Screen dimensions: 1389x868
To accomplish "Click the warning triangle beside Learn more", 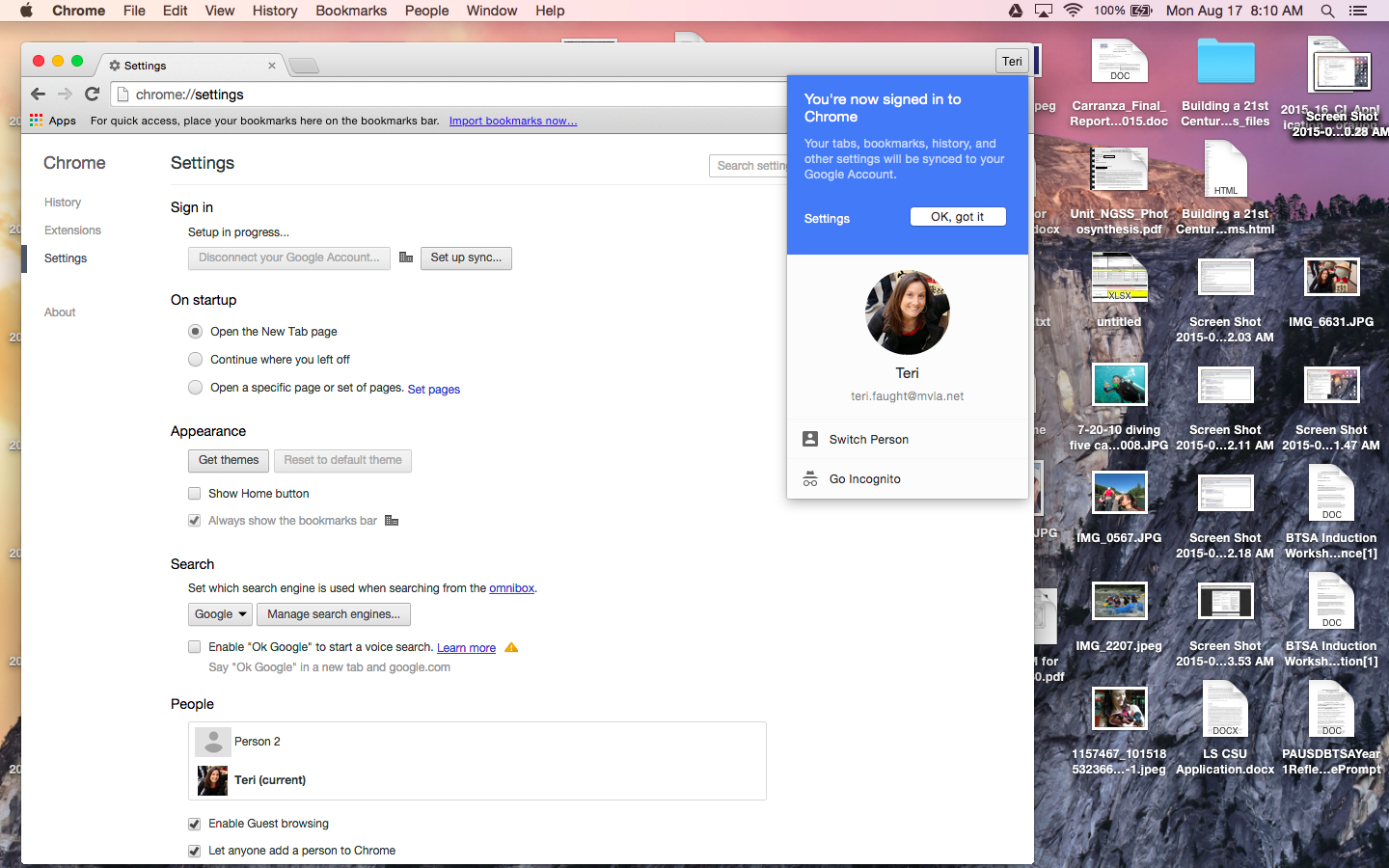I will (511, 647).
